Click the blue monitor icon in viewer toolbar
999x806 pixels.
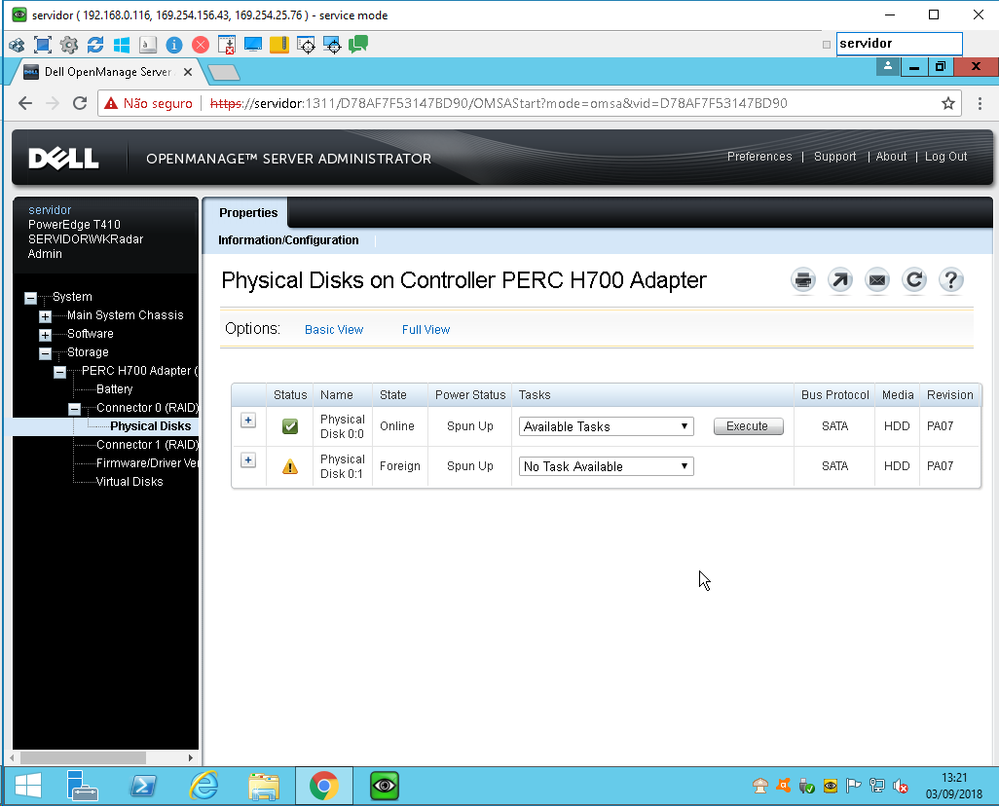pos(253,45)
